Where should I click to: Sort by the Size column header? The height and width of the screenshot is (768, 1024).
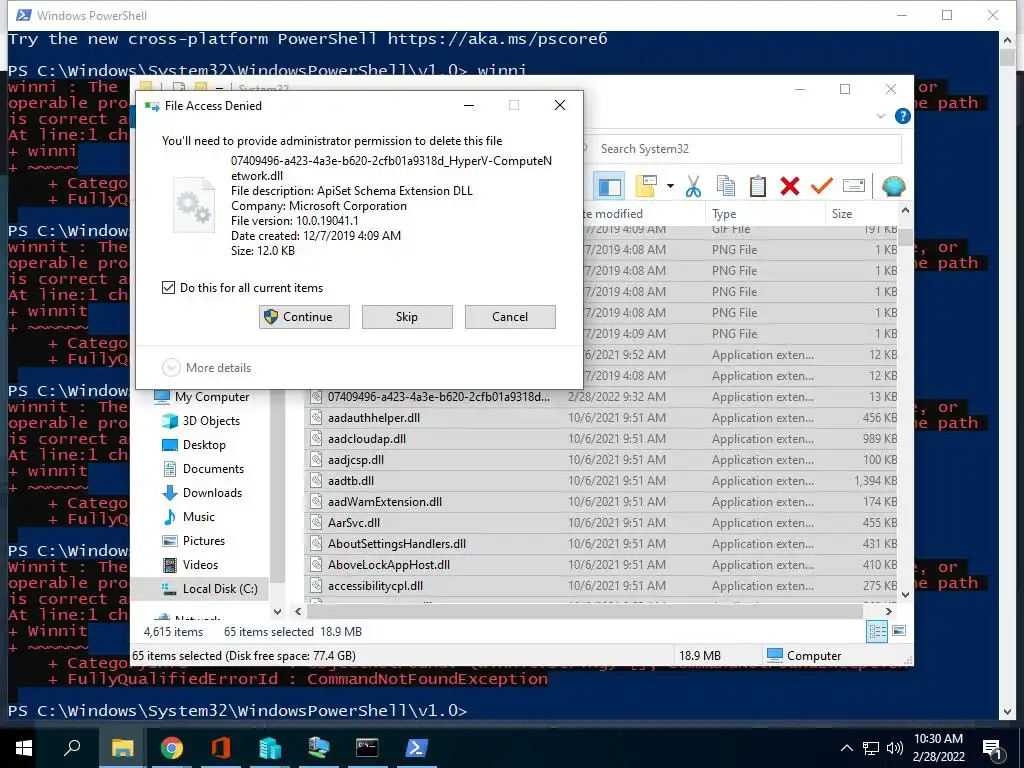tap(861, 214)
